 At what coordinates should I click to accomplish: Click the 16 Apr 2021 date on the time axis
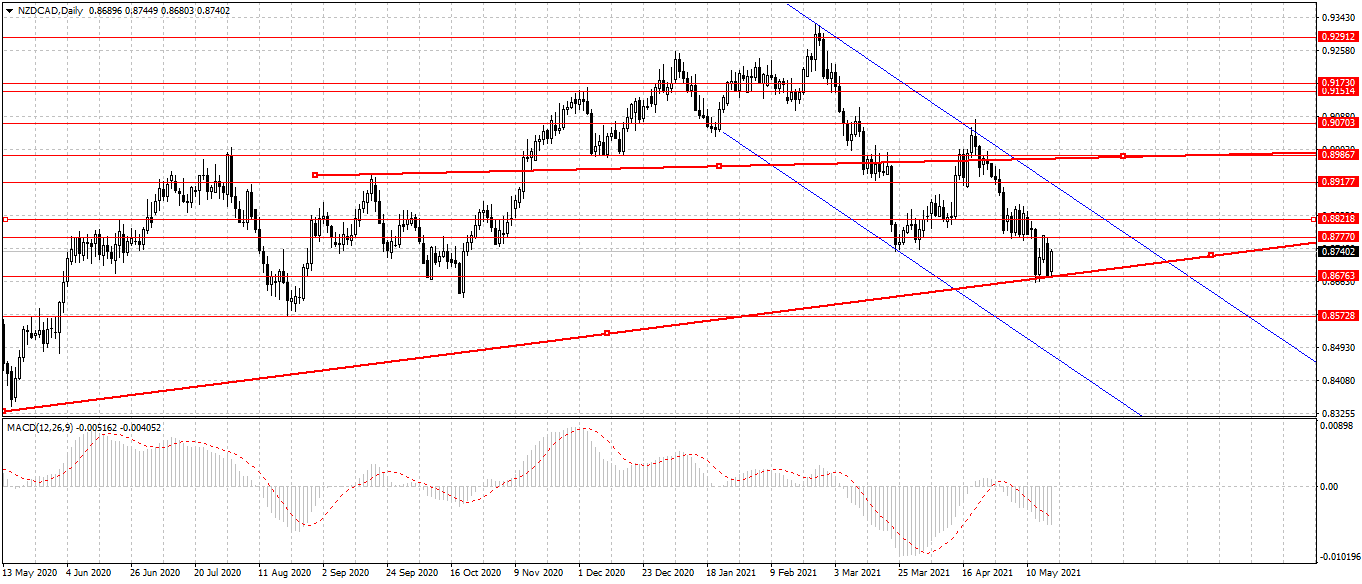987,574
